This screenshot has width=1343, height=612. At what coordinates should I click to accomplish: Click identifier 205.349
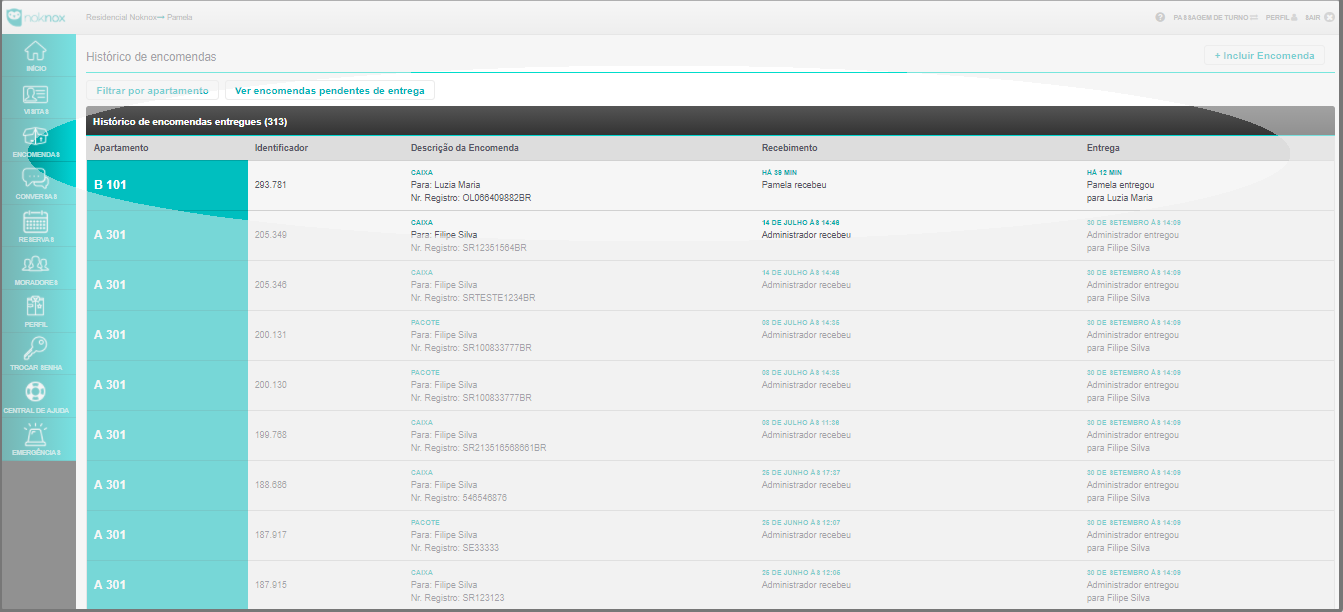[x=271, y=235]
